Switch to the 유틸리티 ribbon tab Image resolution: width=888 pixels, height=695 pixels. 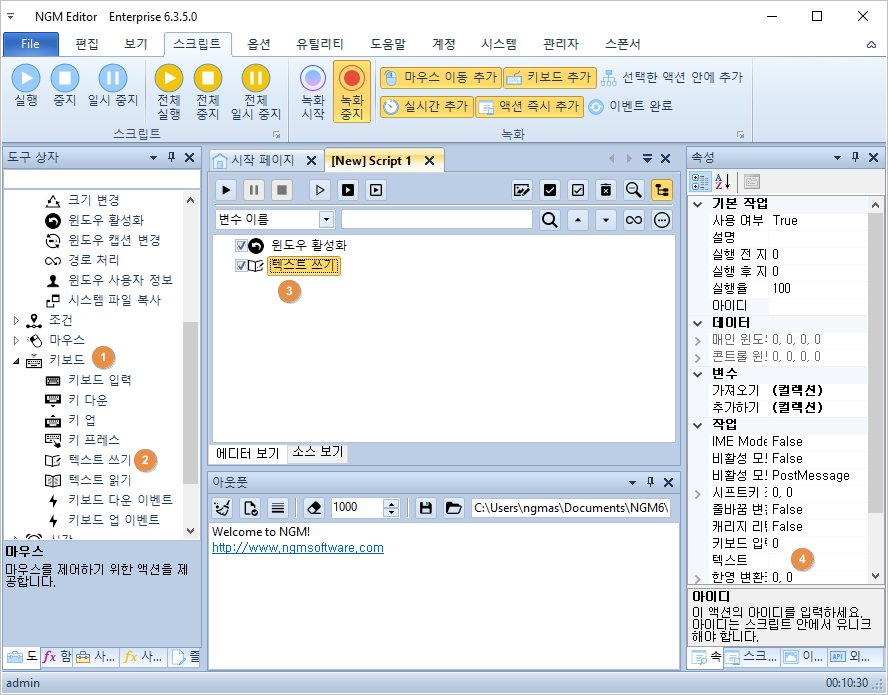320,44
